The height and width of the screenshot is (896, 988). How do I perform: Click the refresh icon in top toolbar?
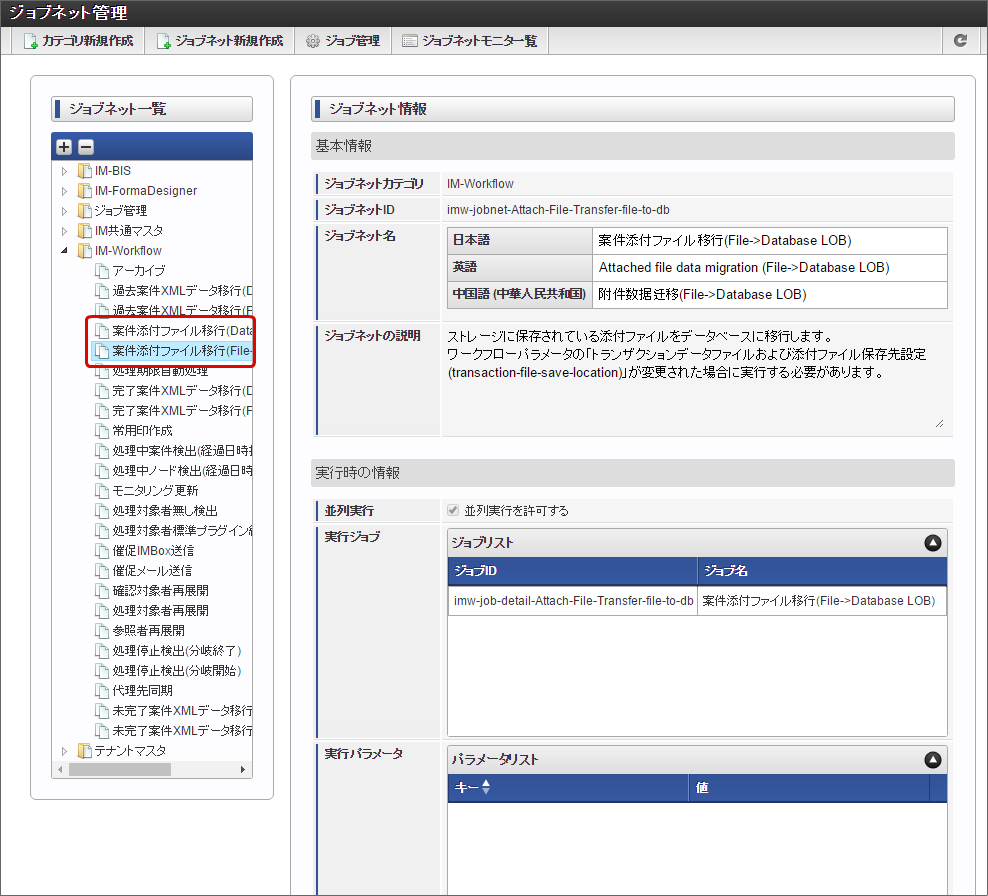pyautogui.click(x=960, y=41)
